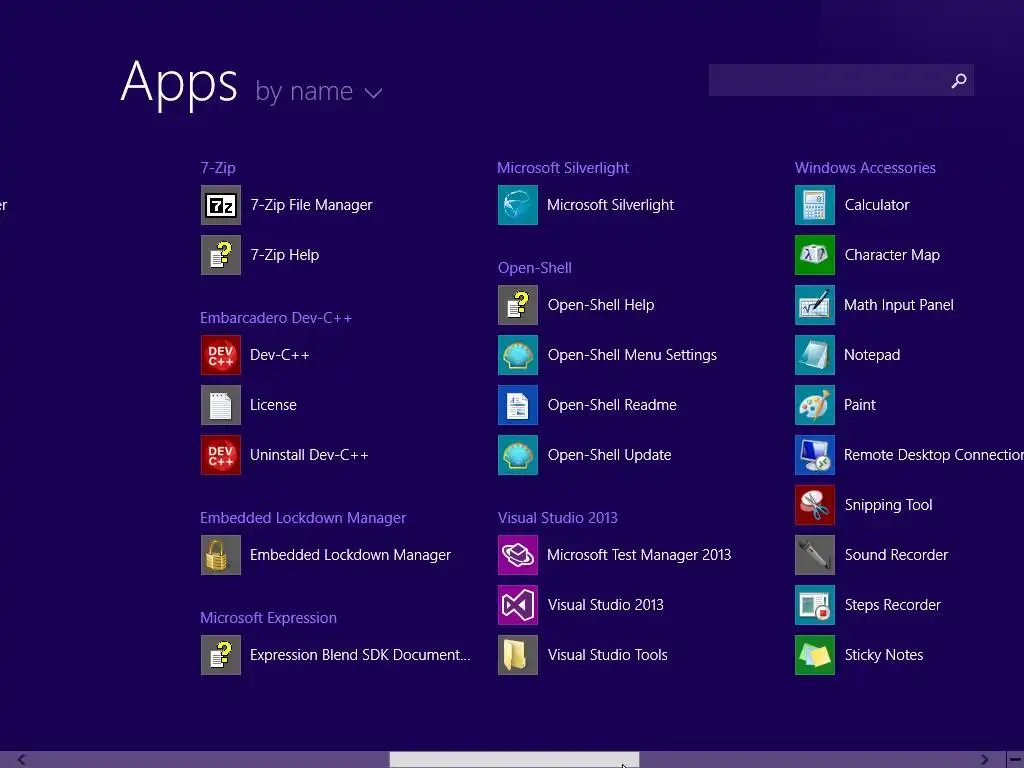Launch the Math Input Panel icon
Image resolution: width=1024 pixels, height=768 pixels.
coord(815,305)
